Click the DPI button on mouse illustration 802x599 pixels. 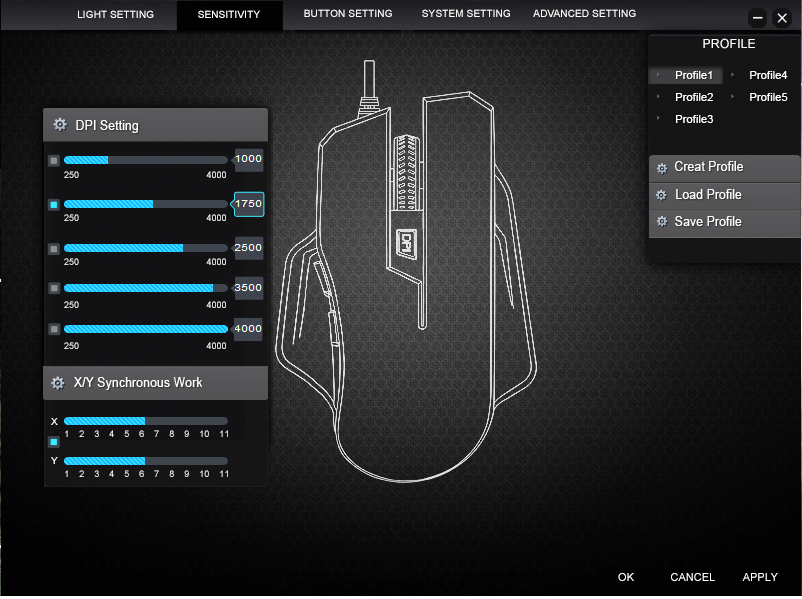click(x=406, y=241)
